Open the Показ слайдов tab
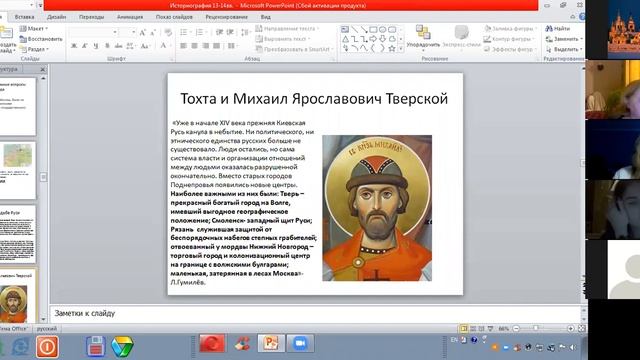The image size is (640, 360). pos(174,17)
